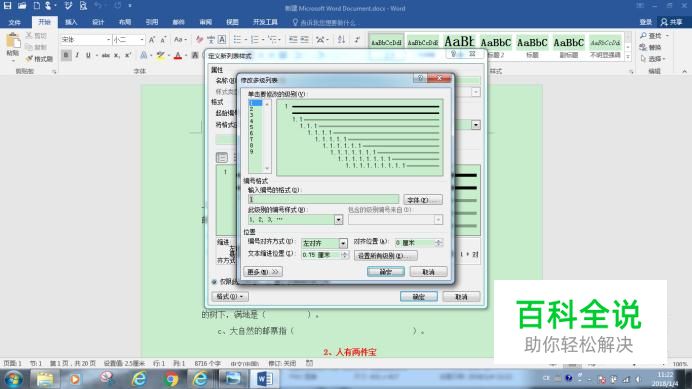Switch to the 开发工具 tab
Viewport: 692px width, 389px height.
[x=265, y=22]
